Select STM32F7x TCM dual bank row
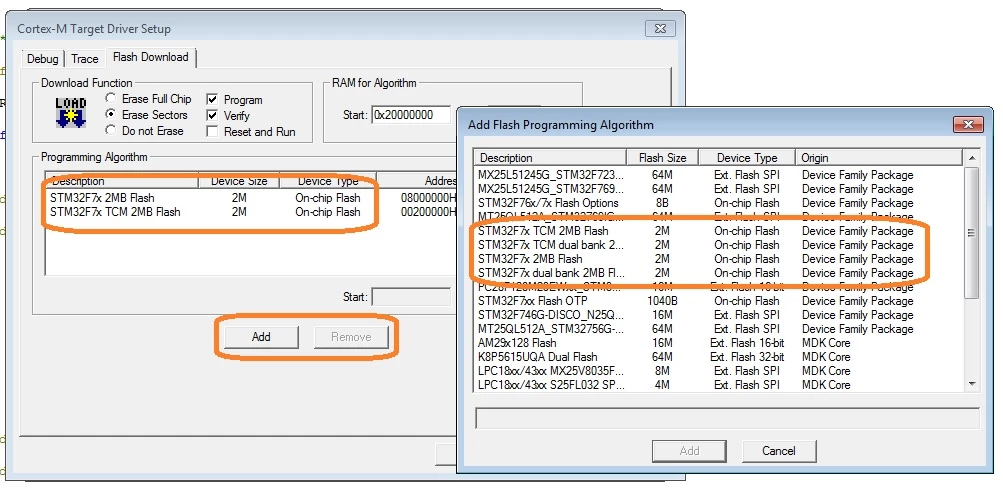The image size is (1003, 491). point(718,245)
